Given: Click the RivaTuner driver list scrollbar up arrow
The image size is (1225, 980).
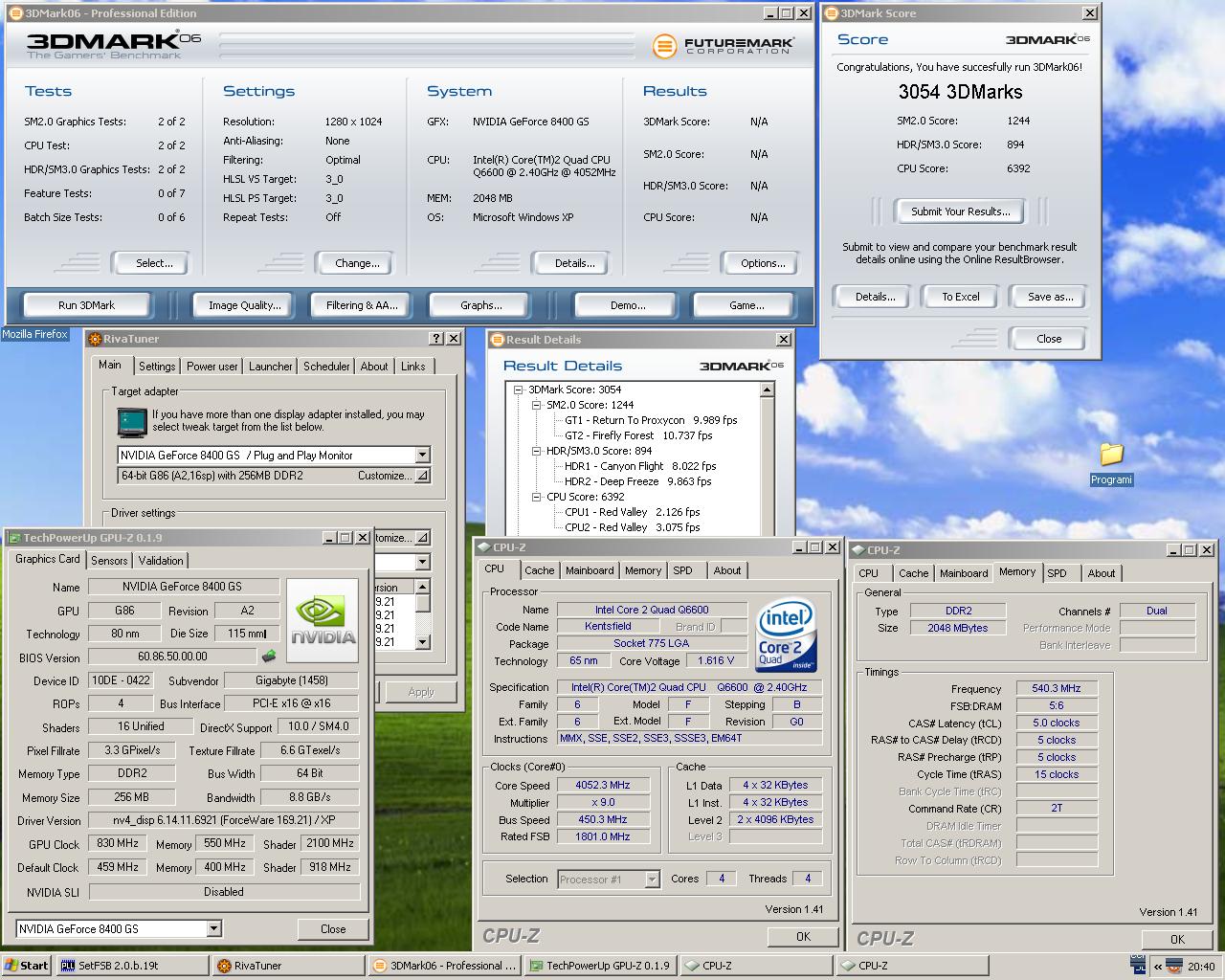Looking at the screenshot, I should 422,587.
